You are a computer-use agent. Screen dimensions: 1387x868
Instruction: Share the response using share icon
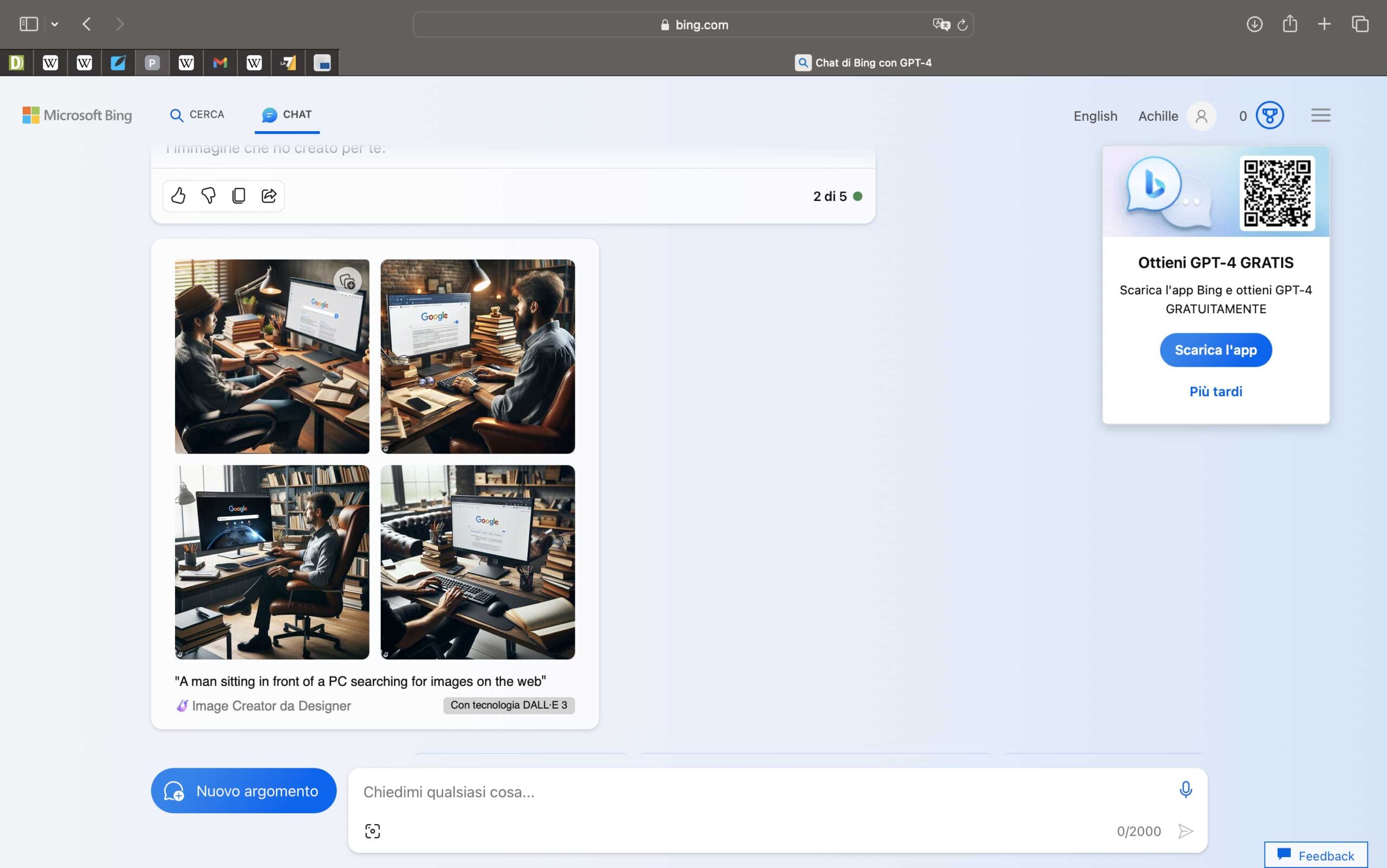(x=269, y=196)
